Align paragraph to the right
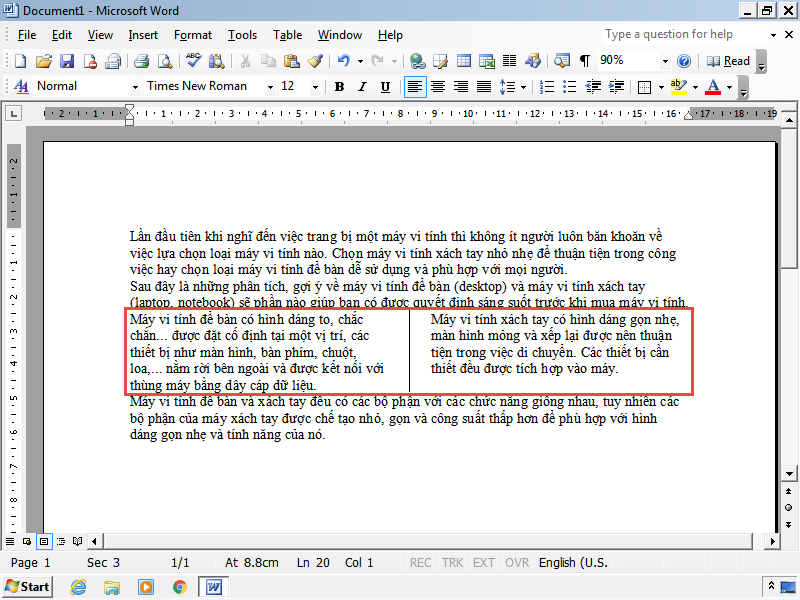 461,87
